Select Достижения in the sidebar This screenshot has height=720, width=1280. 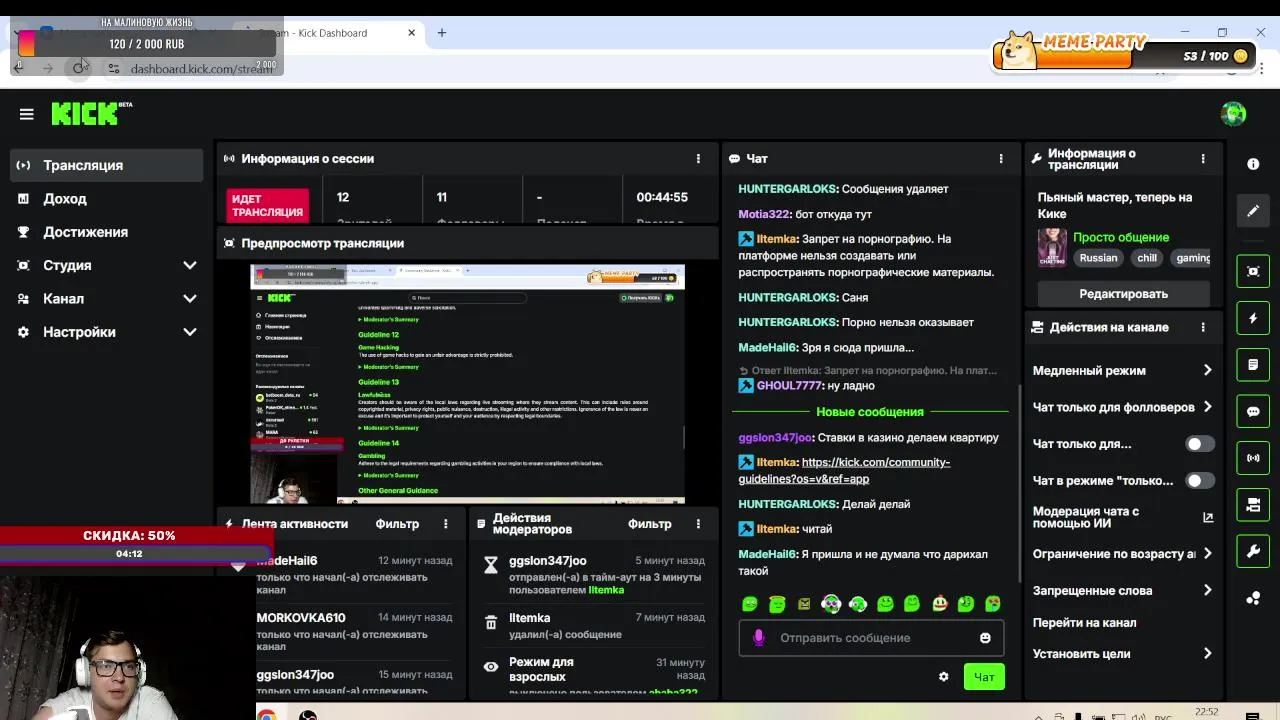pyautogui.click(x=107, y=232)
